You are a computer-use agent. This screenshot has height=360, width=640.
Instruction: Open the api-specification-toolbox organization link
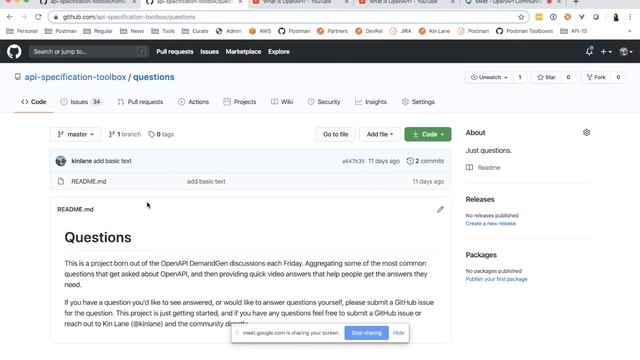tap(75, 77)
